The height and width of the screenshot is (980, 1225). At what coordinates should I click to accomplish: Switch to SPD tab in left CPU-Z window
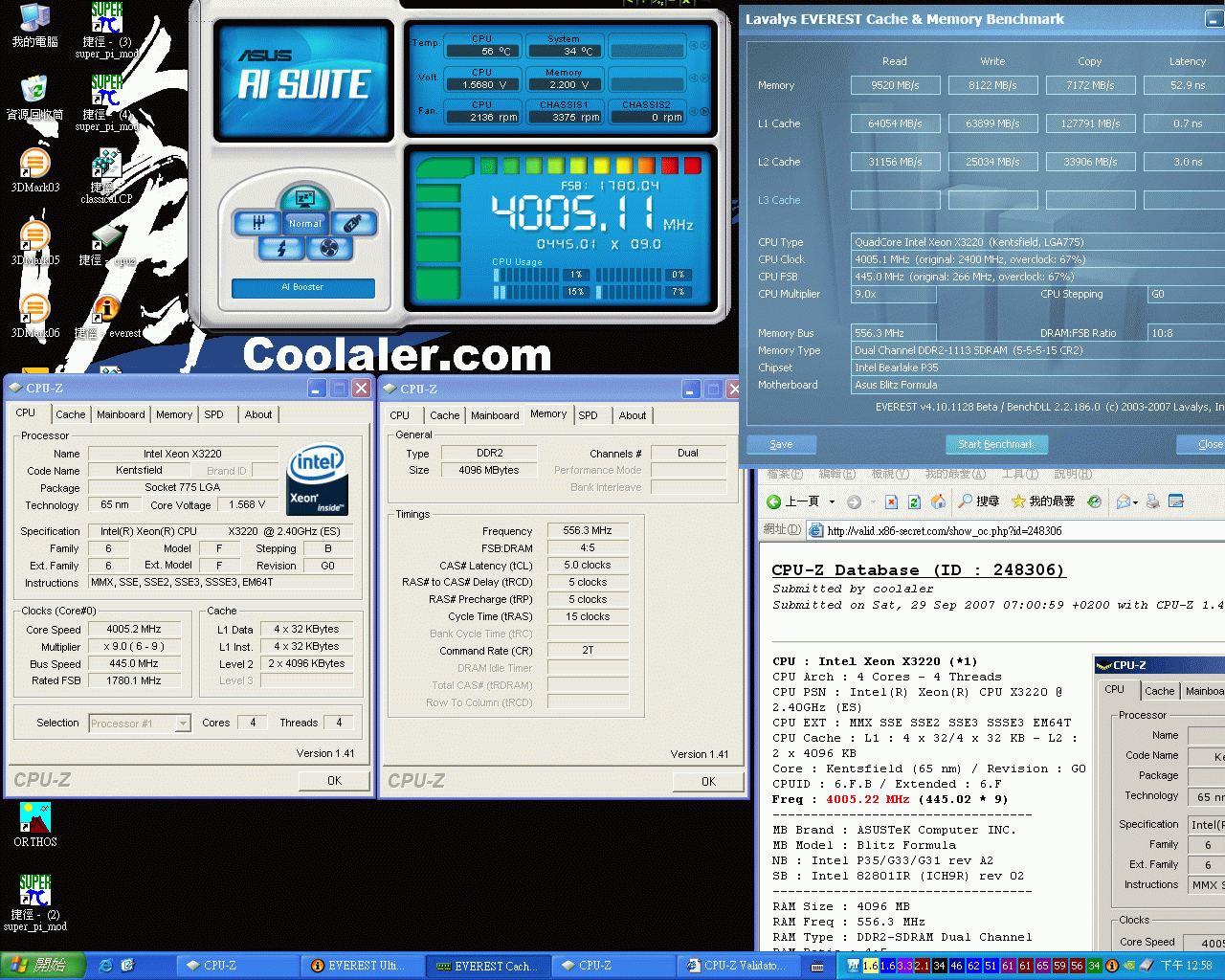[213, 414]
